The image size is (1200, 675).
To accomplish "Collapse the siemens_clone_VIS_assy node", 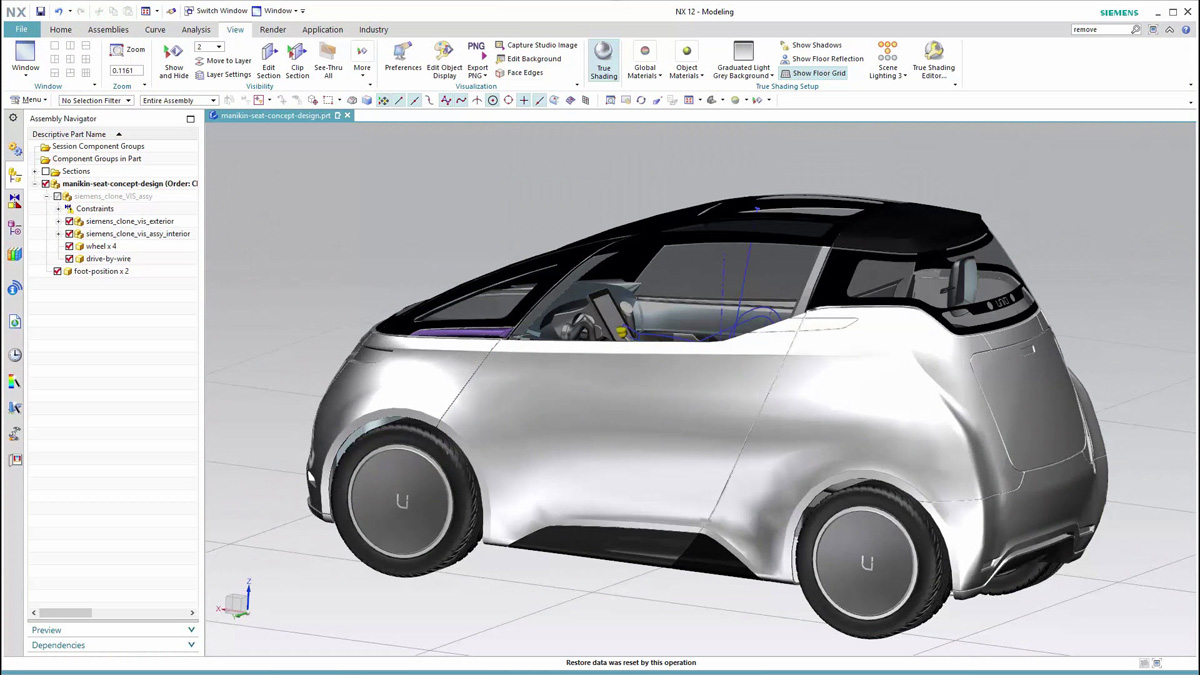I will pos(46,195).
